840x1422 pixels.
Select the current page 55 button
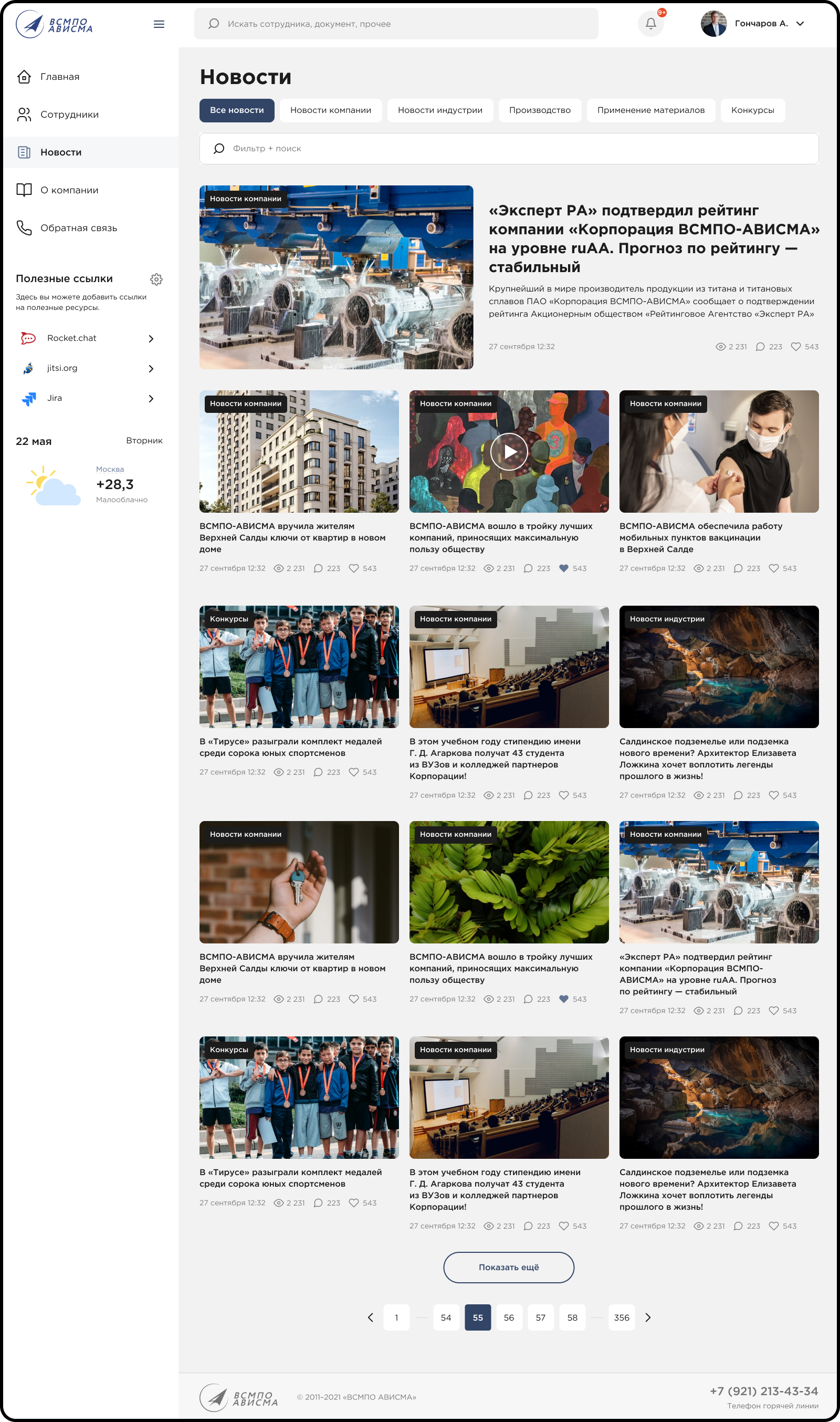[x=478, y=1317]
